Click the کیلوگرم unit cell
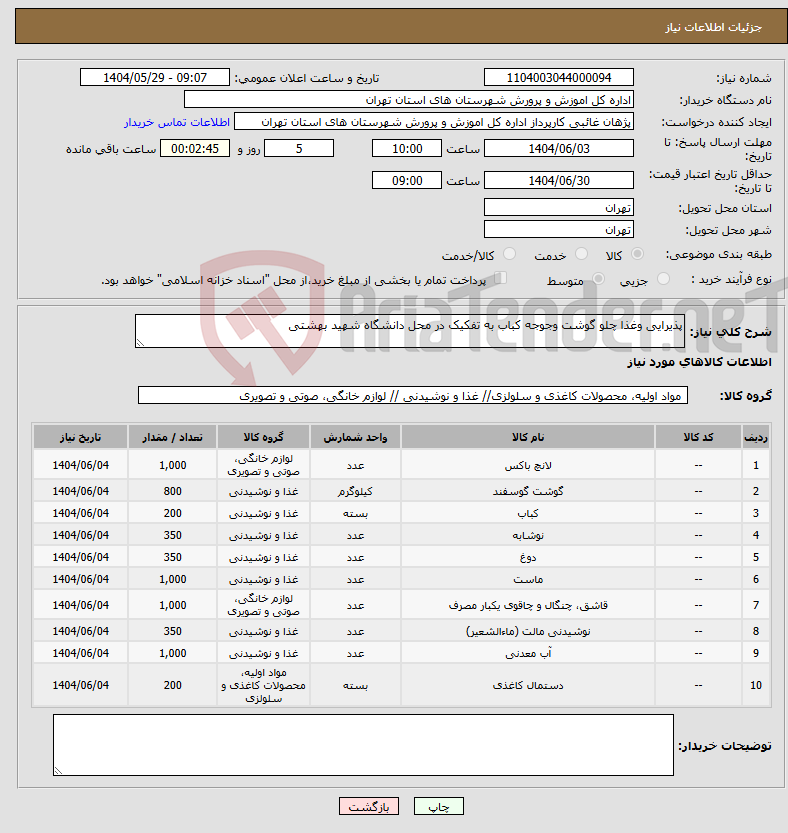 [x=355, y=491]
